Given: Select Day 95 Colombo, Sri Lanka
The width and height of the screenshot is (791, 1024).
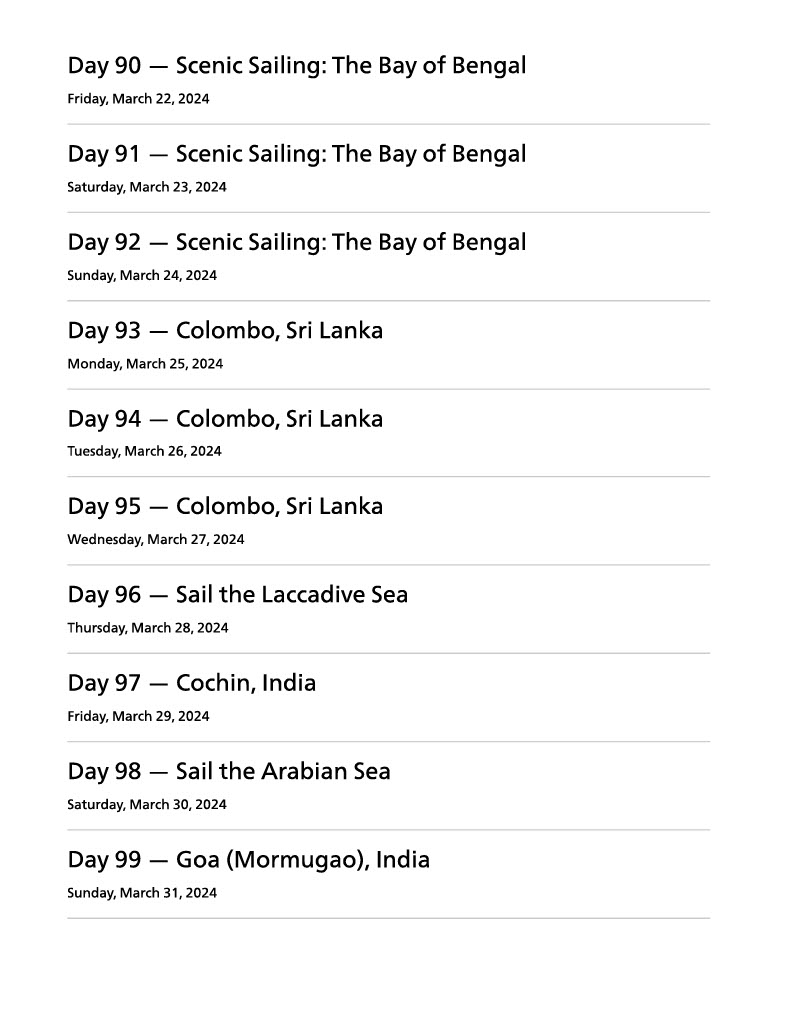Looking at the screenshot, I should coord(225,506).
